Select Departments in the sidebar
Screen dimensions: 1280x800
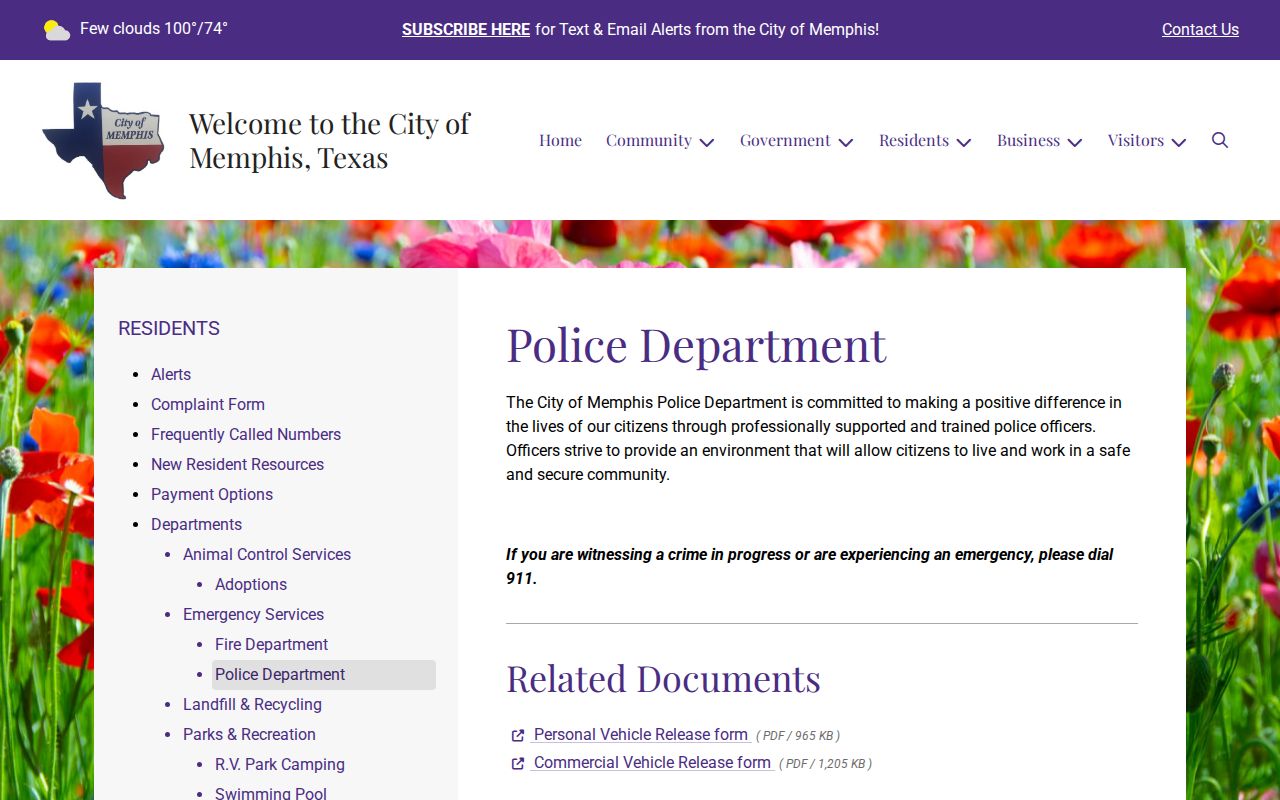pos(196,524)
